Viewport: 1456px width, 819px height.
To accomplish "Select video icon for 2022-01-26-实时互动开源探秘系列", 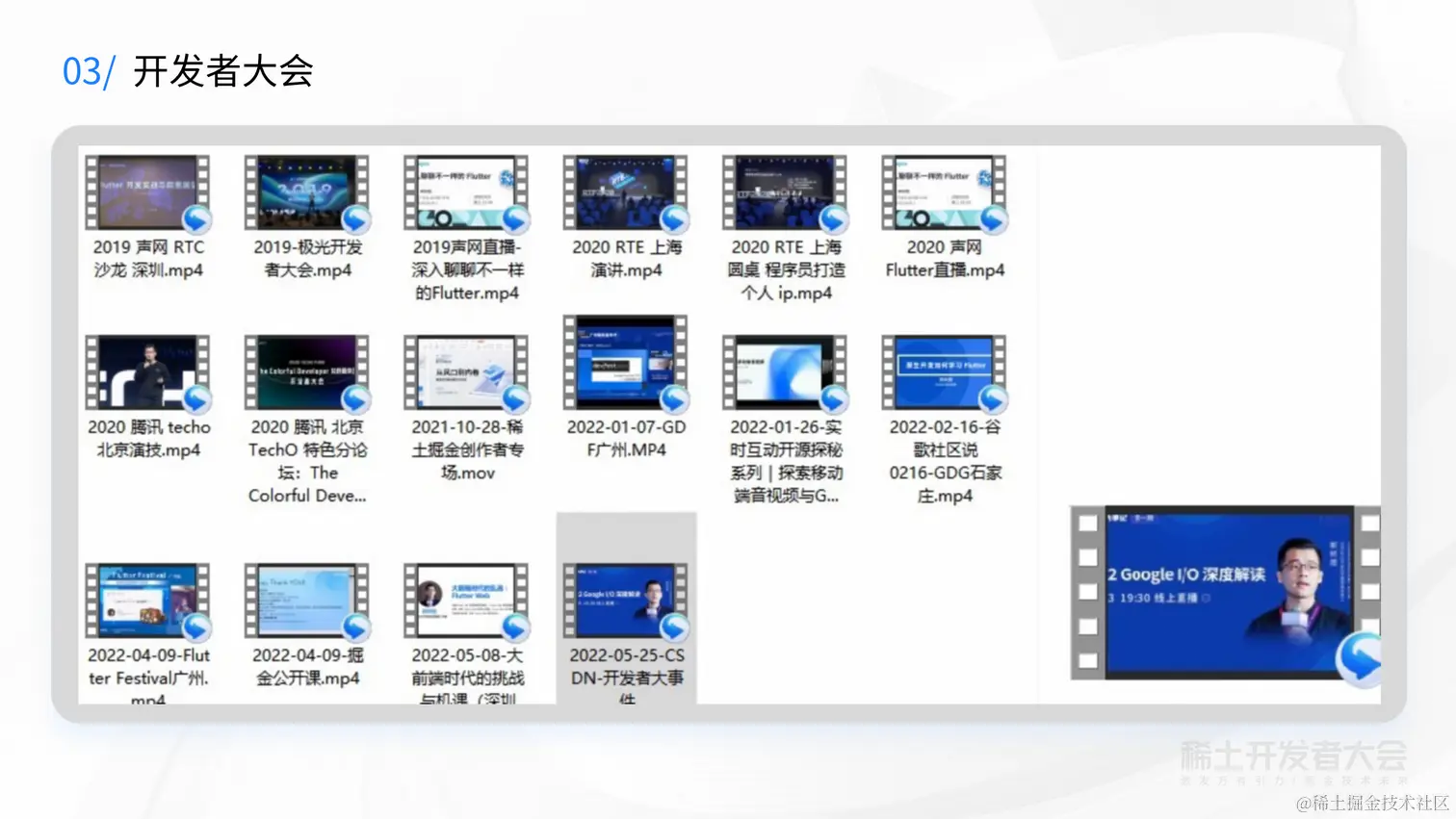I will tap(785, 372).
